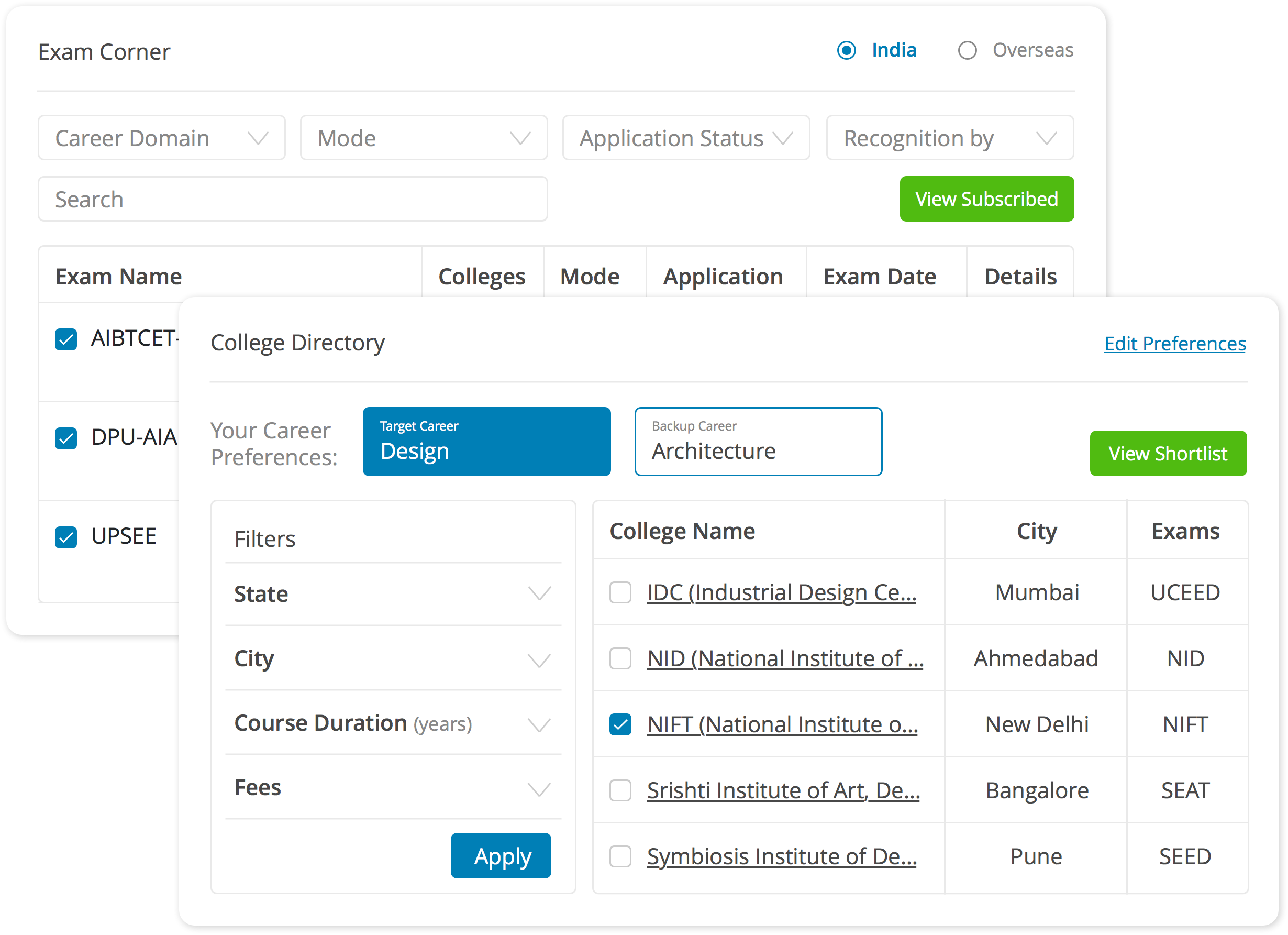Click the View Shortlist button
The height and width of the screenshot is (935, 1288).
pyautogui.click(x=1168, y=453)
